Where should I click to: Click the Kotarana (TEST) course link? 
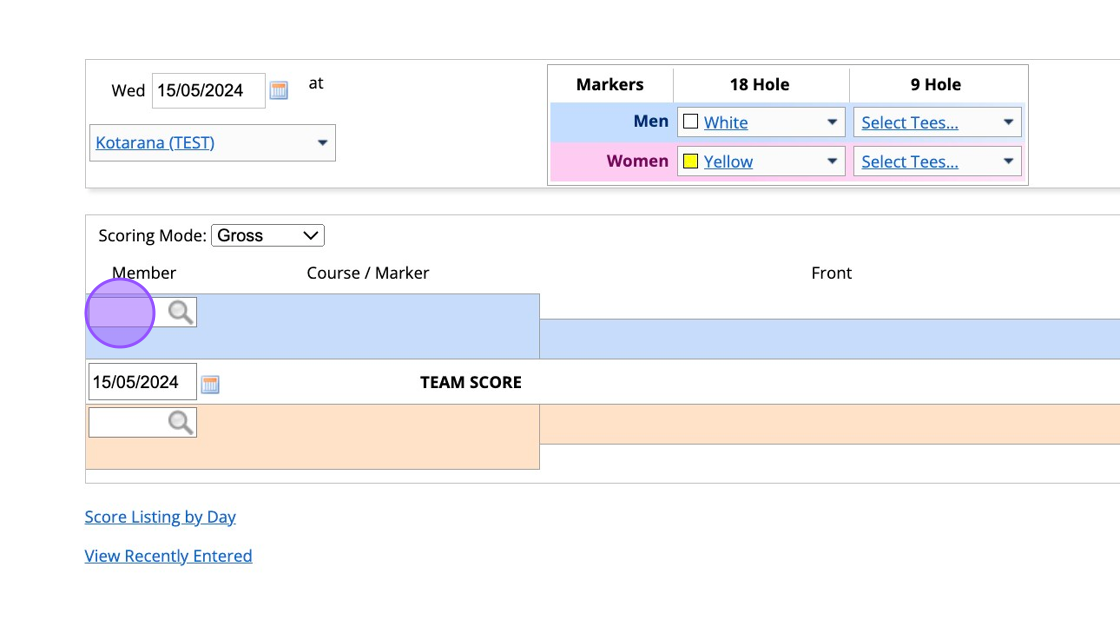(155, 143)
